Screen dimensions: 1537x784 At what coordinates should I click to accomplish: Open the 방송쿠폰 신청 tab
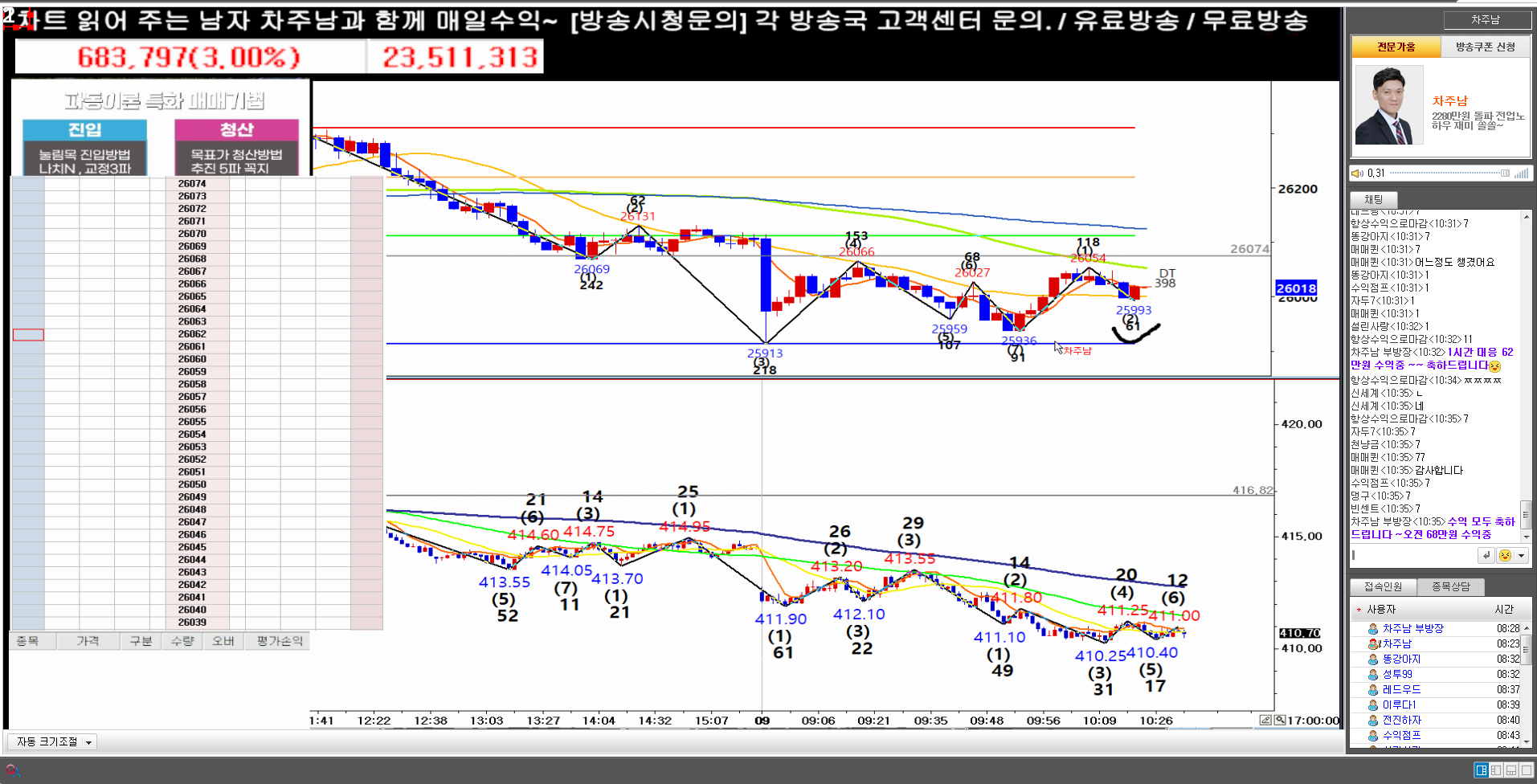click(x=1485, y=47)
